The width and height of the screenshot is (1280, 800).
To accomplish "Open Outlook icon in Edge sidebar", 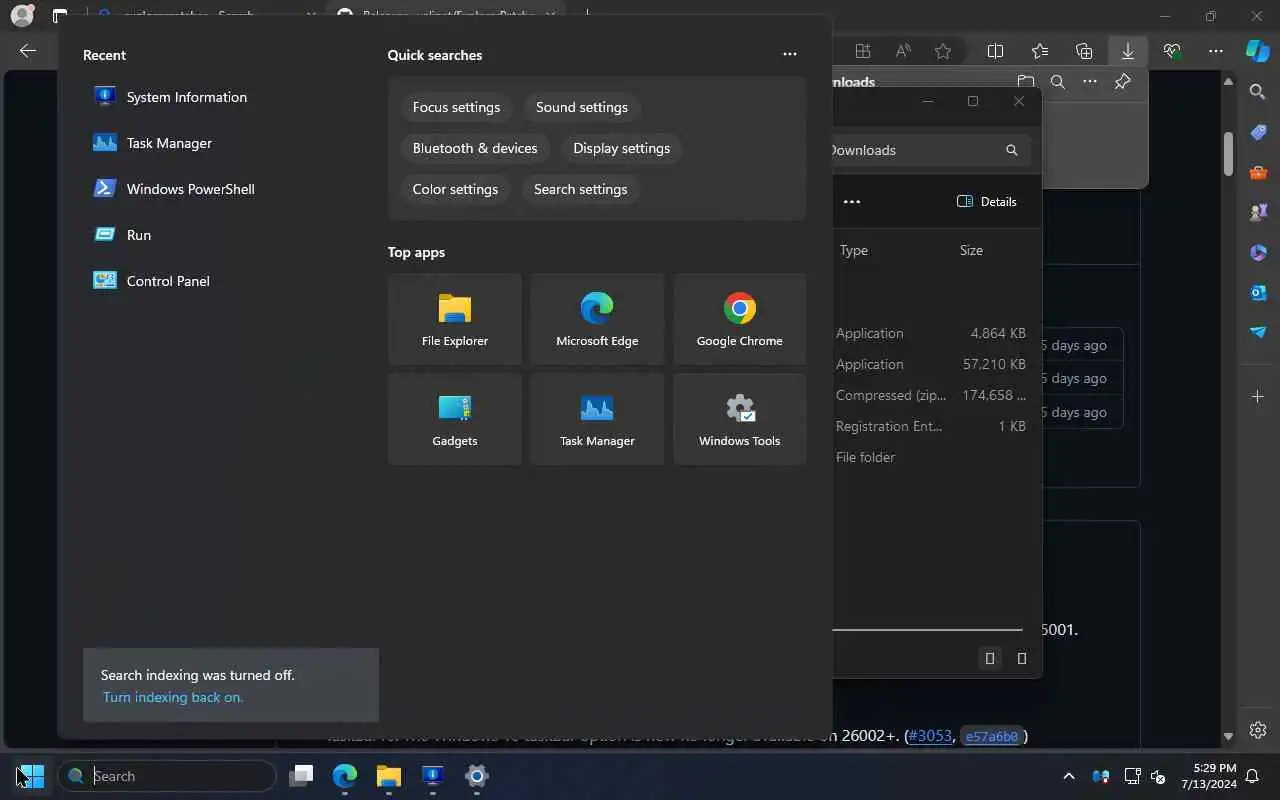I will coord(1258,291).
